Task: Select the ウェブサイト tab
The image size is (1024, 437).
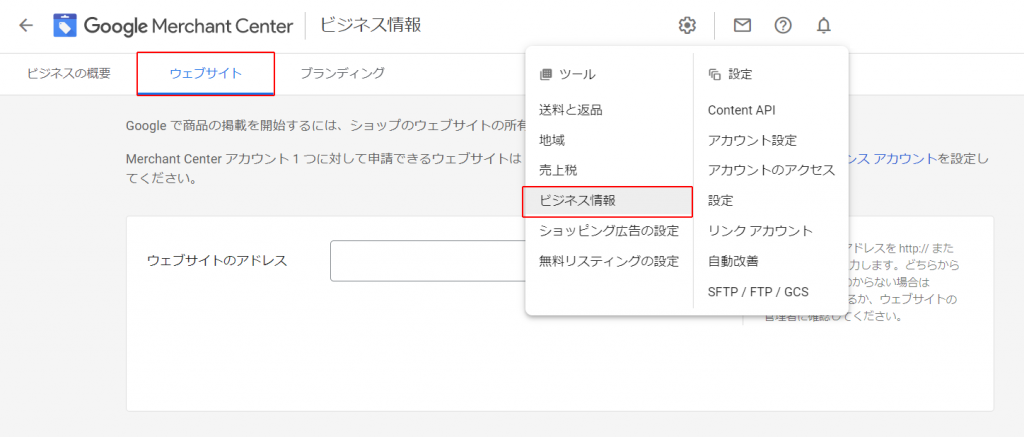Action: [206, 73]
